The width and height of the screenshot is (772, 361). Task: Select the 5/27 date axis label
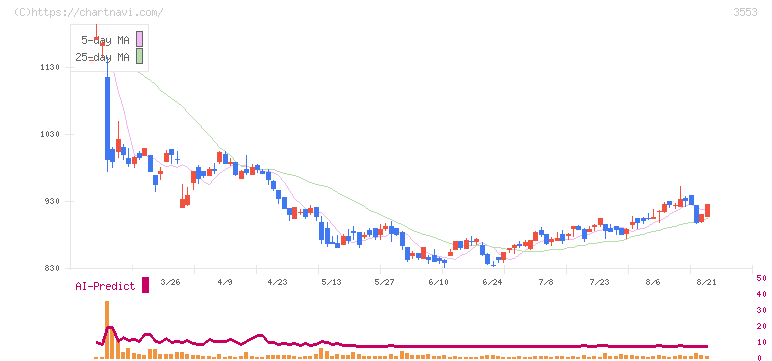click(385, 282)
